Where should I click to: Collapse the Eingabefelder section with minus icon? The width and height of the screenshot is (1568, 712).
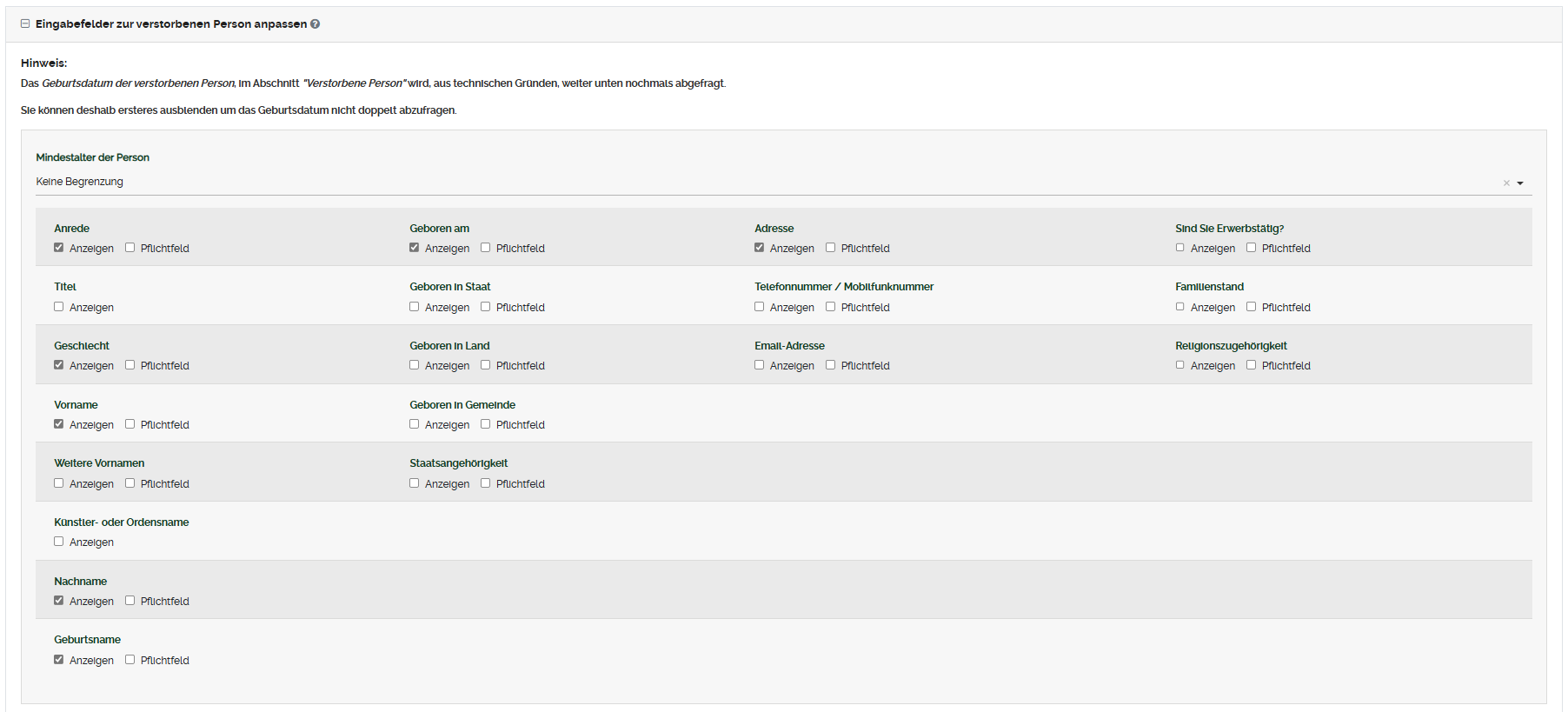pos(25,24)
